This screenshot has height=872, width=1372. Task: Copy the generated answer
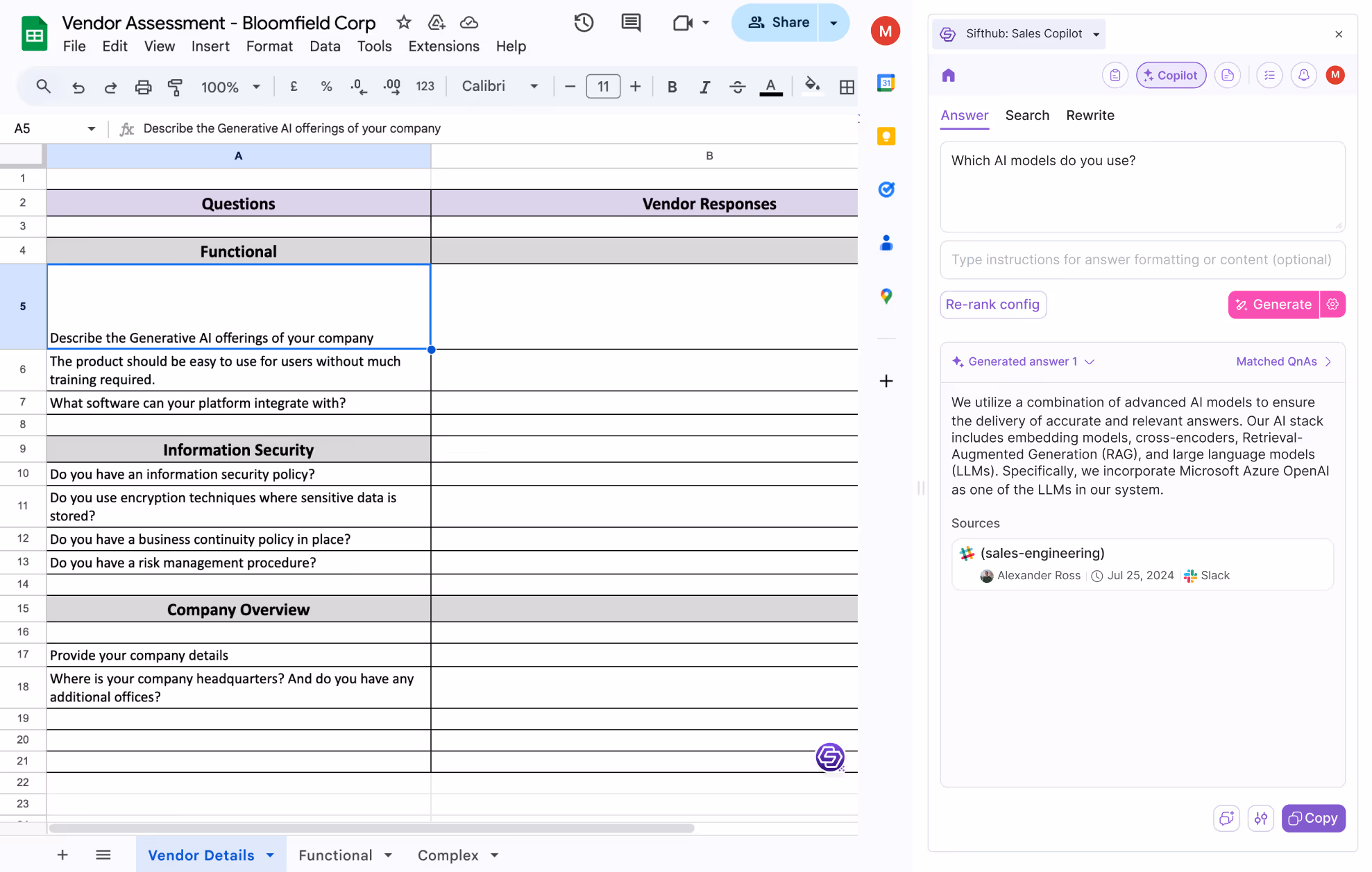pos(1313,818)
